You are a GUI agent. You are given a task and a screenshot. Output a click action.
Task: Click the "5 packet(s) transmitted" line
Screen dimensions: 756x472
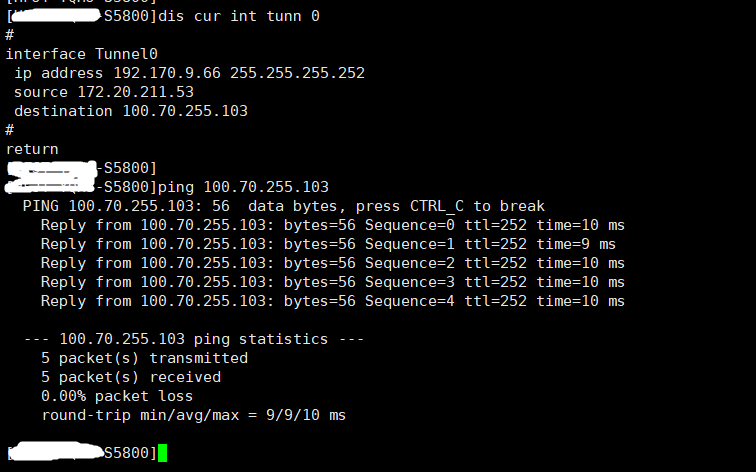tap(144, 358)
